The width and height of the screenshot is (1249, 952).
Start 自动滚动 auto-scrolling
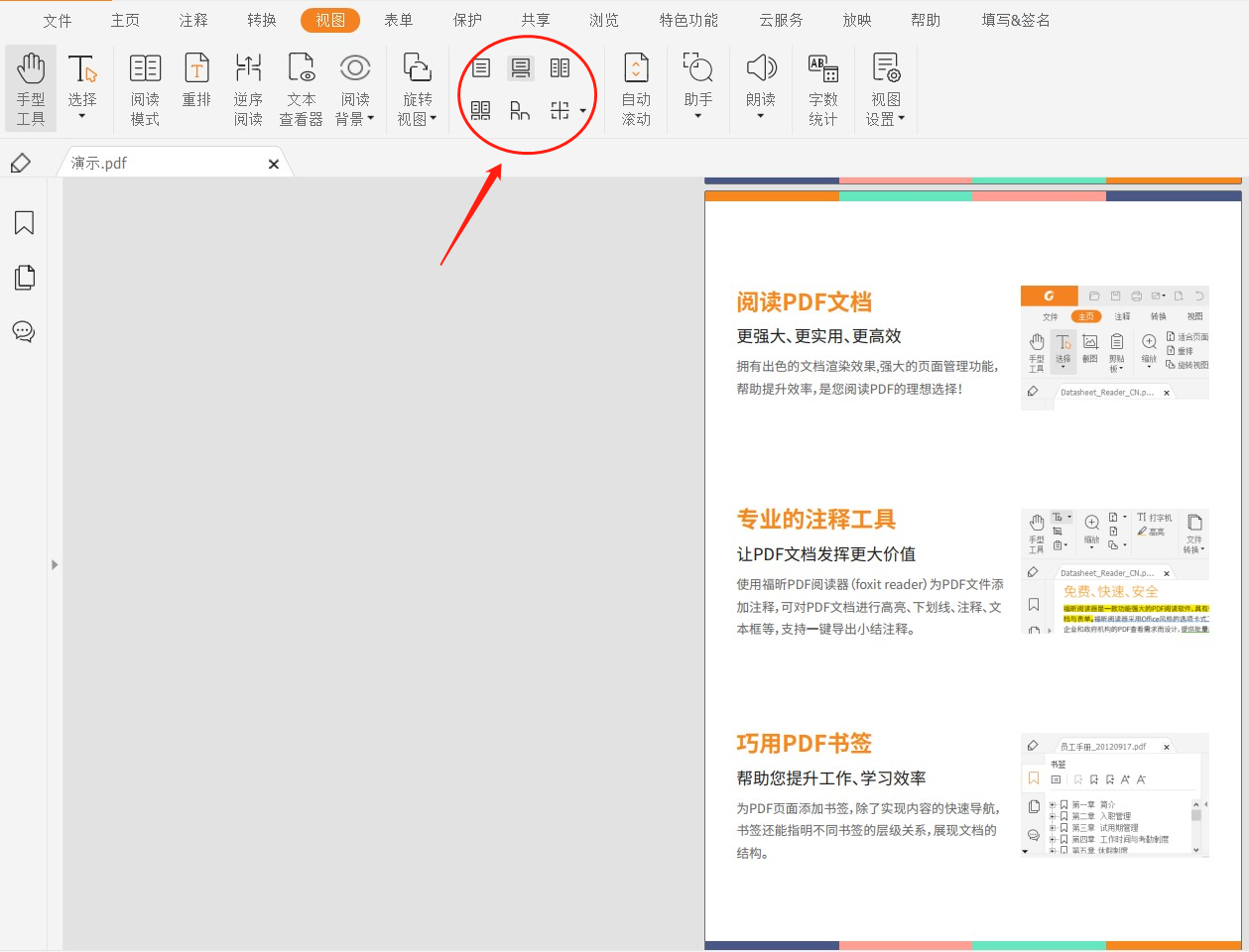tap(636, 87)
